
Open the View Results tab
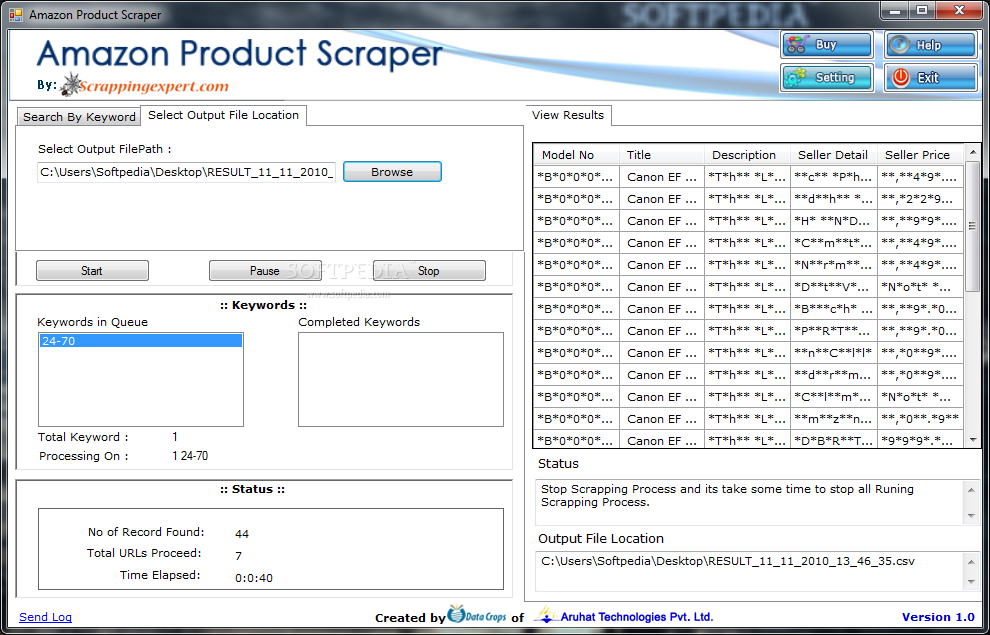(568, 115)
